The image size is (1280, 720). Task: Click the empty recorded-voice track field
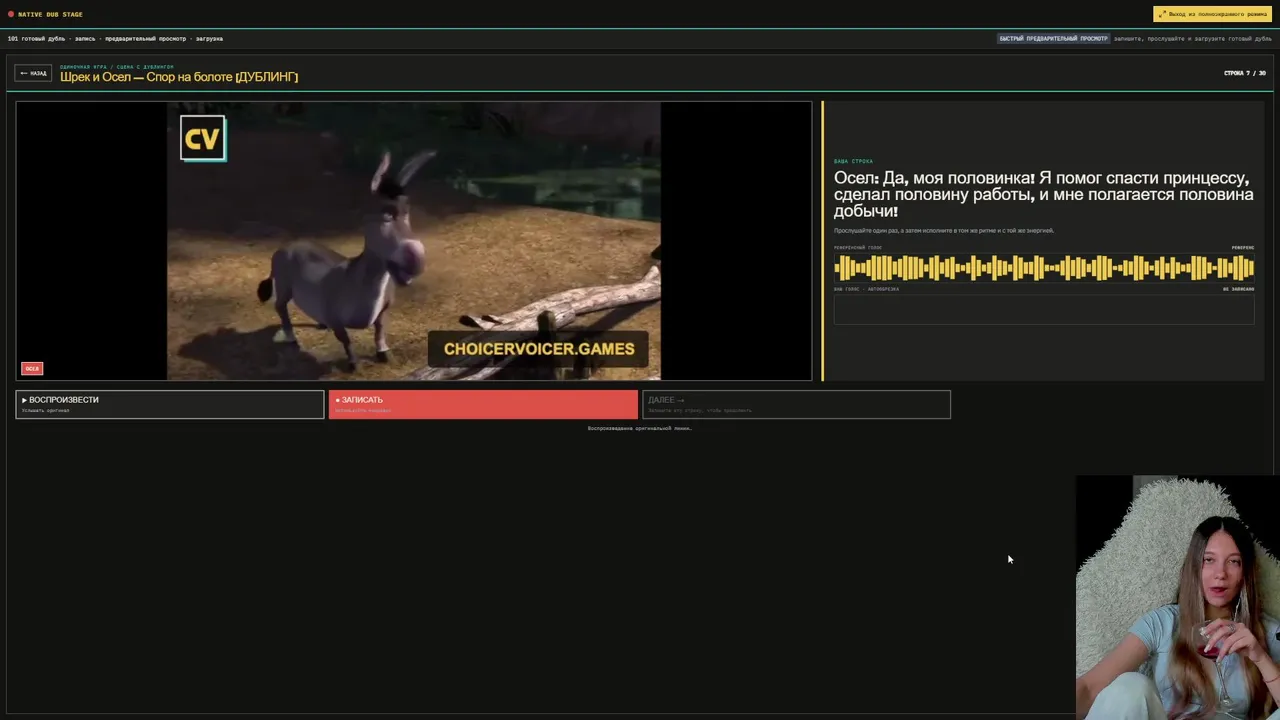coord(1044,309)
